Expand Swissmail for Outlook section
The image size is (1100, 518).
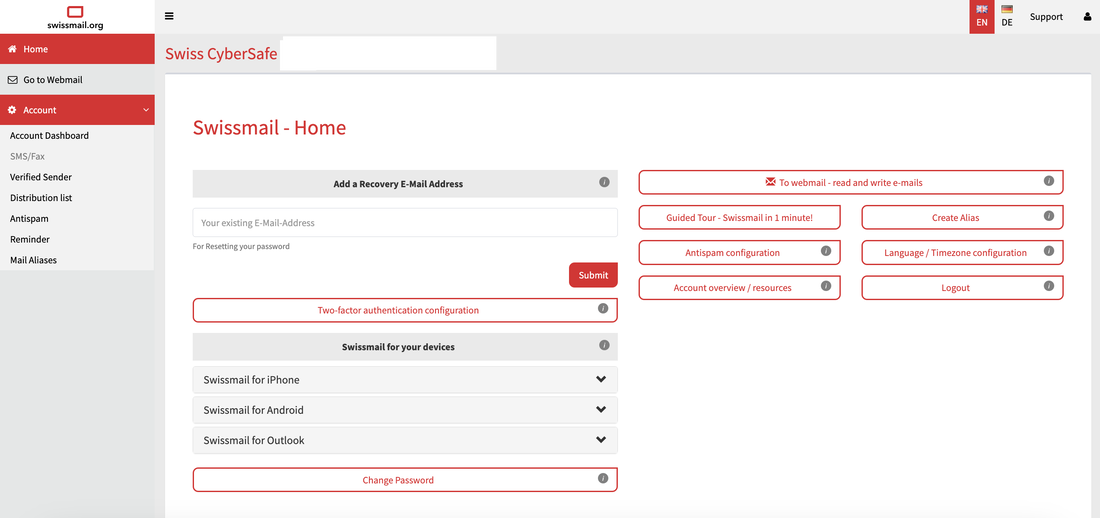pyautogui.click(x=405, y=441)
